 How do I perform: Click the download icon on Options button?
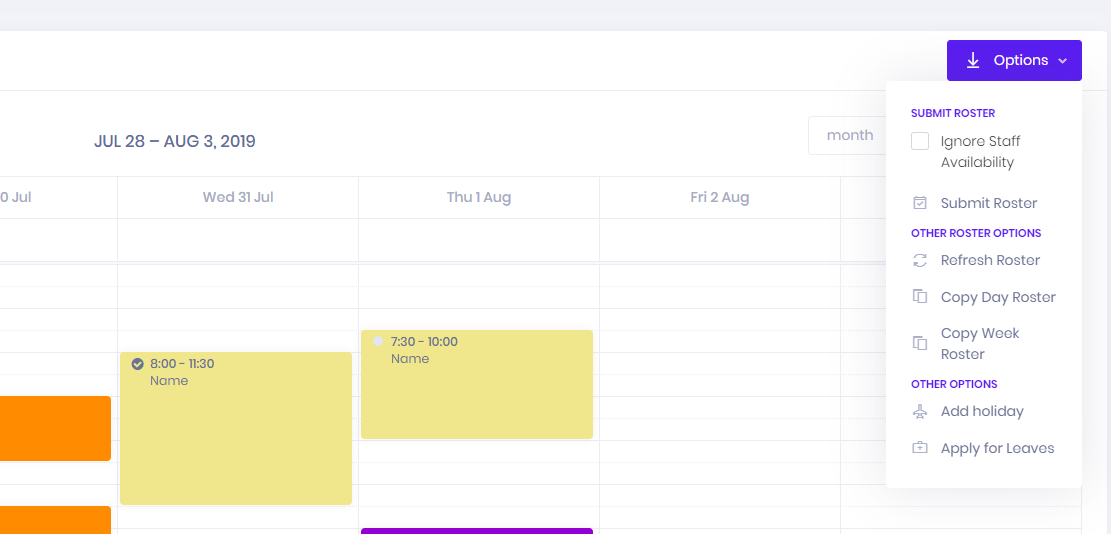pos(973,61)
